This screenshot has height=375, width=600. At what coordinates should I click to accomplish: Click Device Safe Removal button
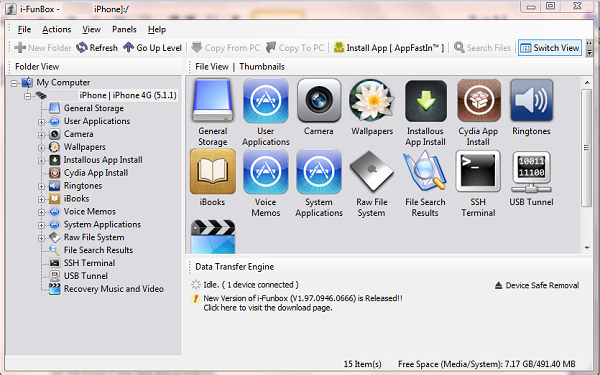(537, 285)
